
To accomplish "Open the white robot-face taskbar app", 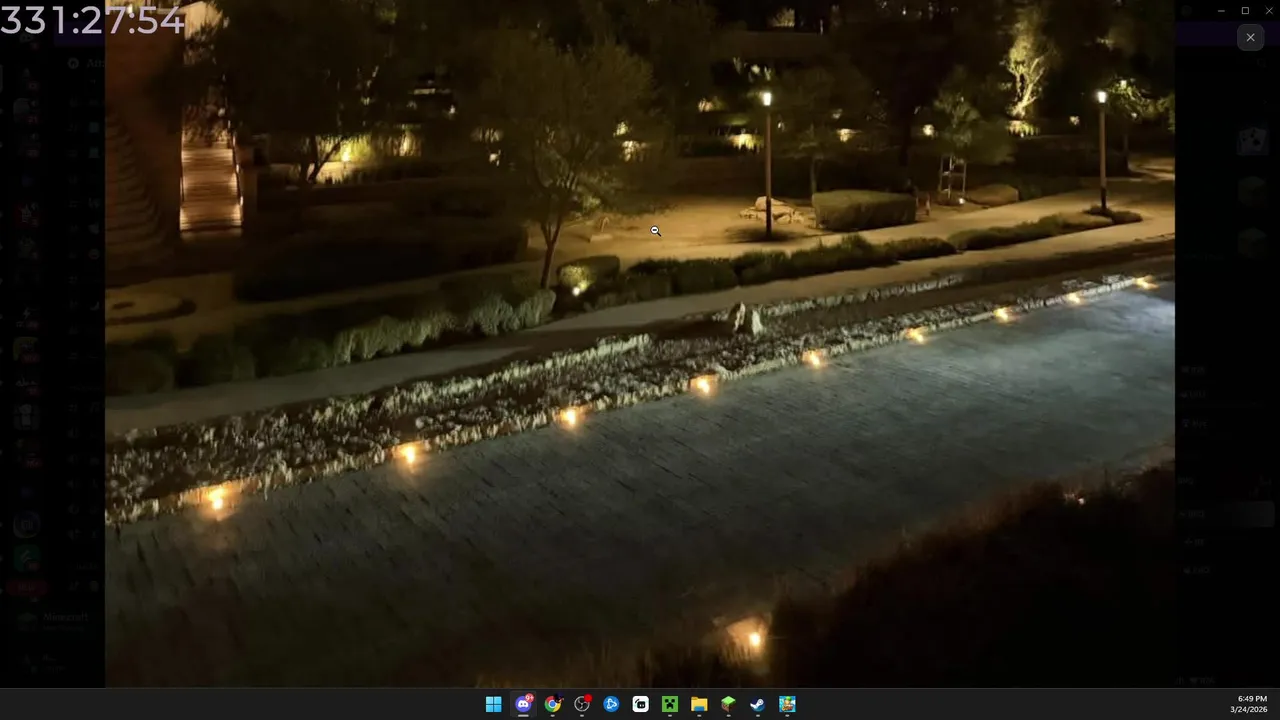I will pyautogui.click(x=640, y=704).
